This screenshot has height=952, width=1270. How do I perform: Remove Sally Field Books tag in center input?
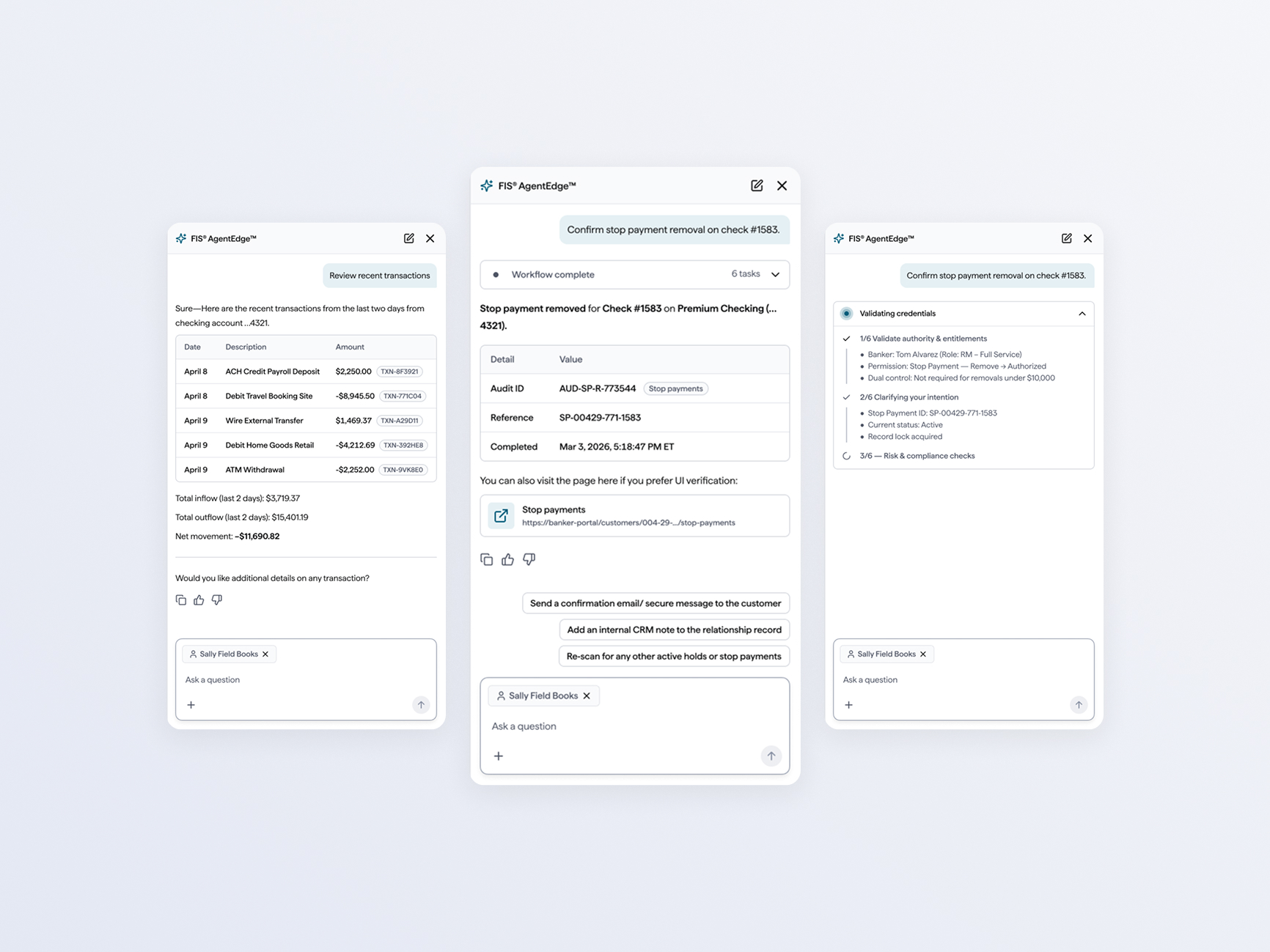(587, 695)
